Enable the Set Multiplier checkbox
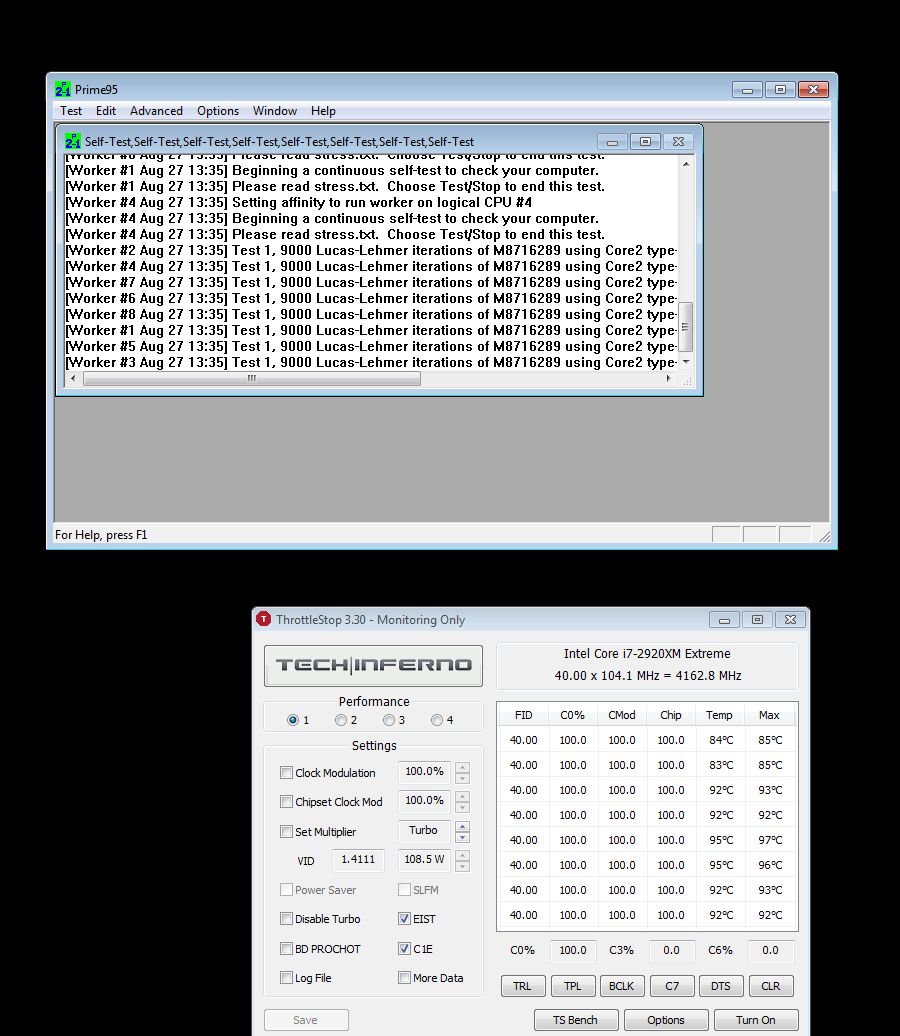This screenshot has height=1036, width=900. tap(286, 831)
